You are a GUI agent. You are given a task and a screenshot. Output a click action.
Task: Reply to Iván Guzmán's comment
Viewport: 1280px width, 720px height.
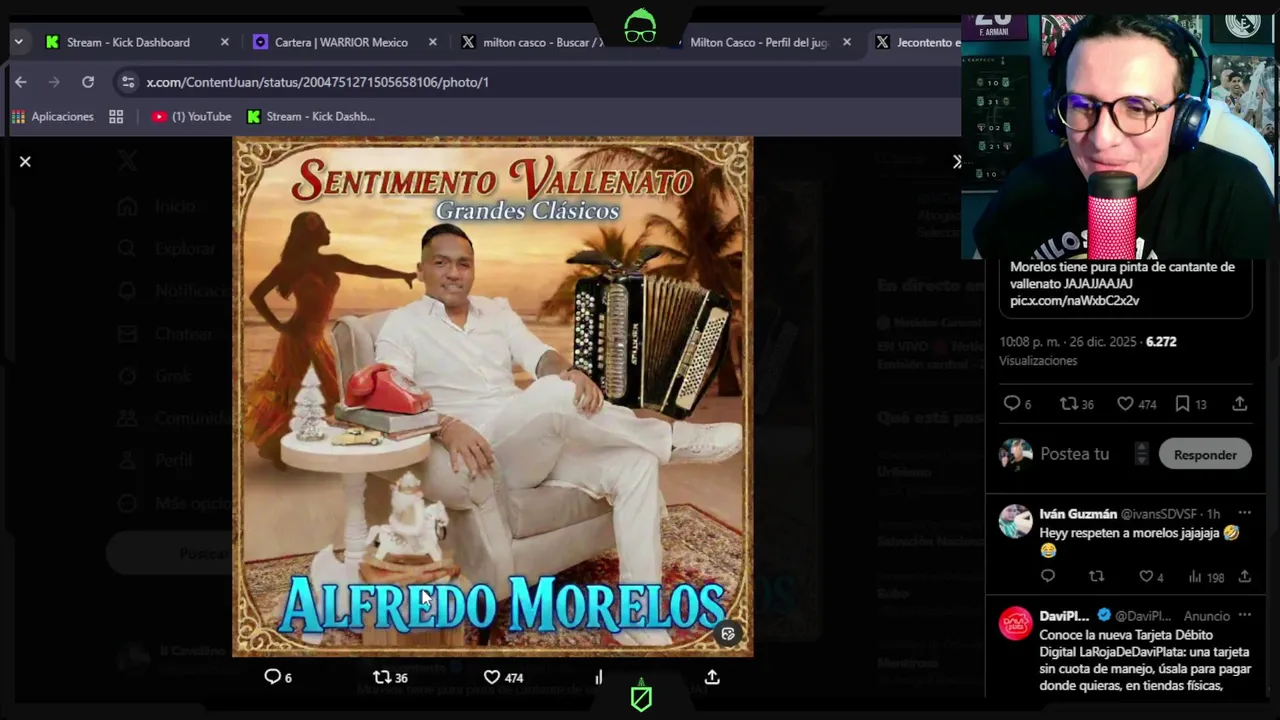(1047, 576)
